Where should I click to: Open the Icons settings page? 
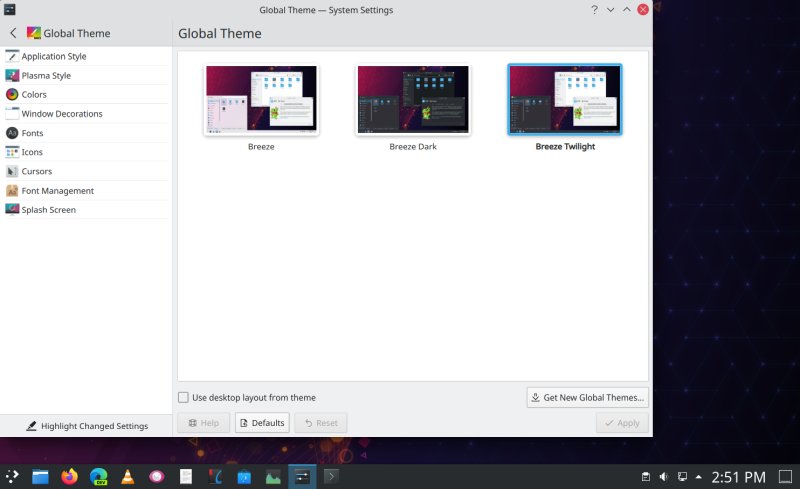[x=32, y=152]
